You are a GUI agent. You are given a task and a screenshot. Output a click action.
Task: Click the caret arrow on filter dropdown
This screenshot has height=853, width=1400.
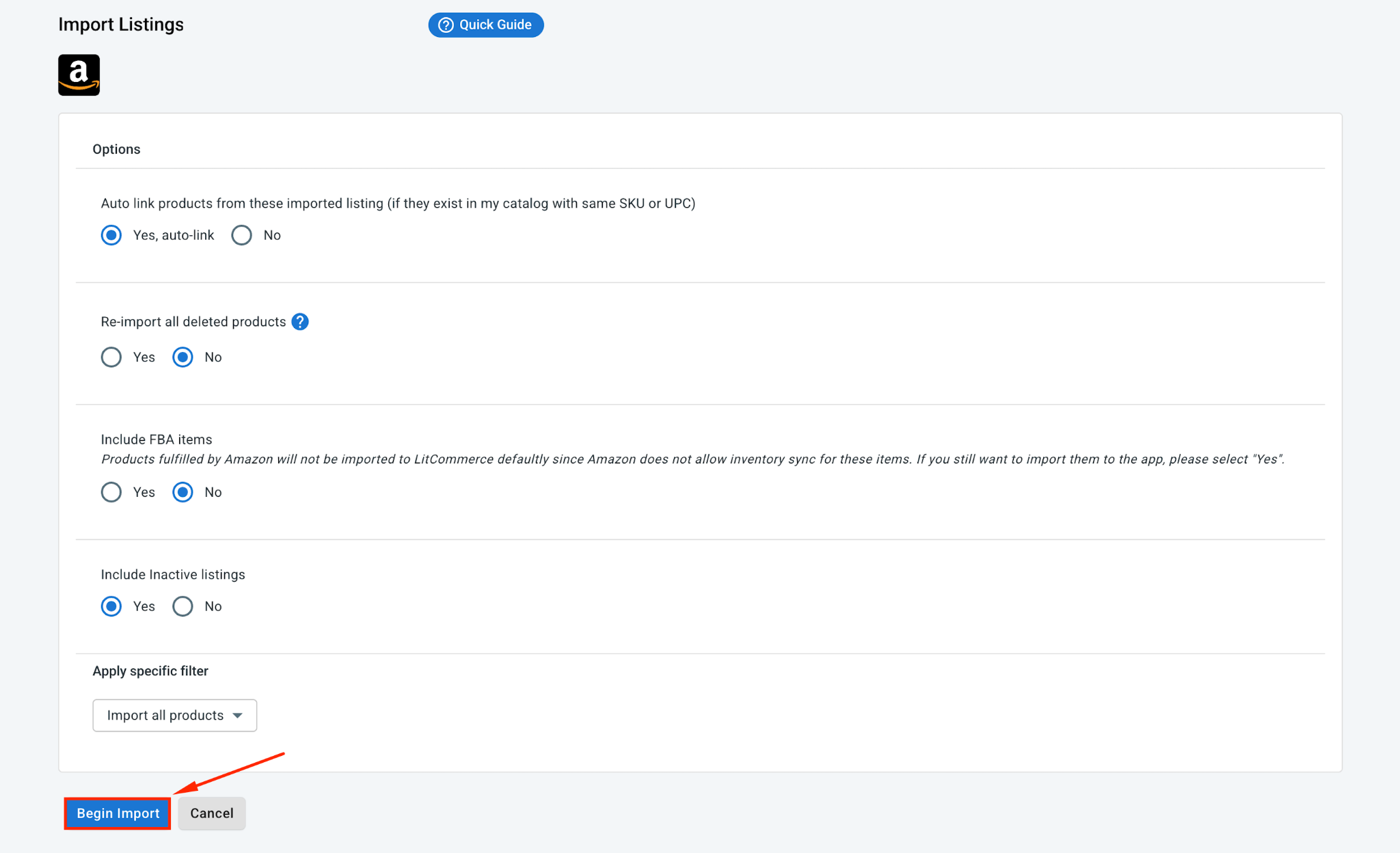click(x=237, y=716)
